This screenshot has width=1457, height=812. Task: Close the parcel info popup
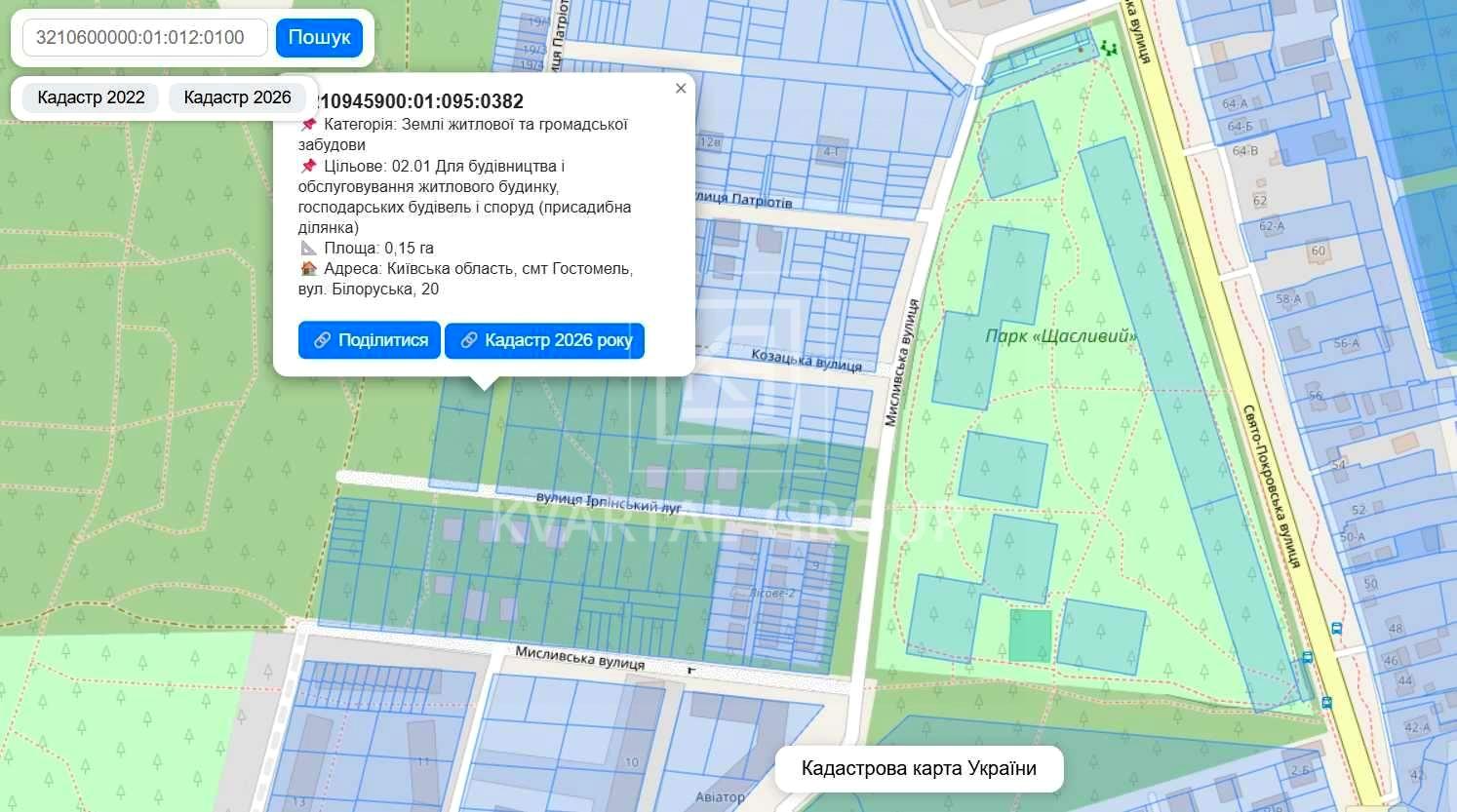(x=681, y=89)
